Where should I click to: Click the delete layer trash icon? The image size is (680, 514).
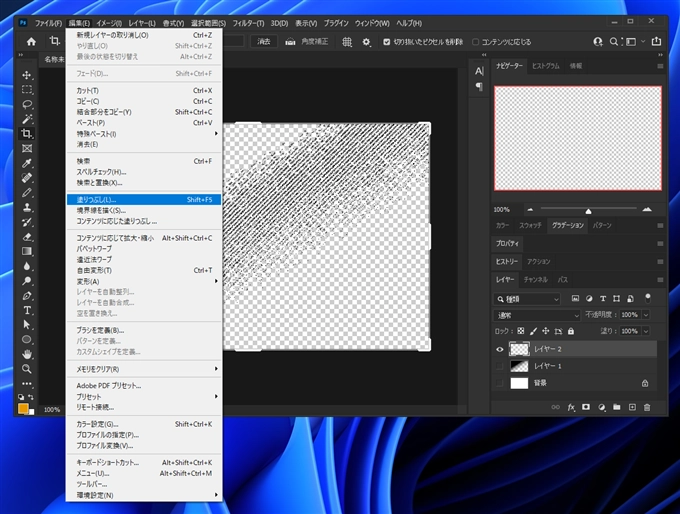(x=647, y=407)
